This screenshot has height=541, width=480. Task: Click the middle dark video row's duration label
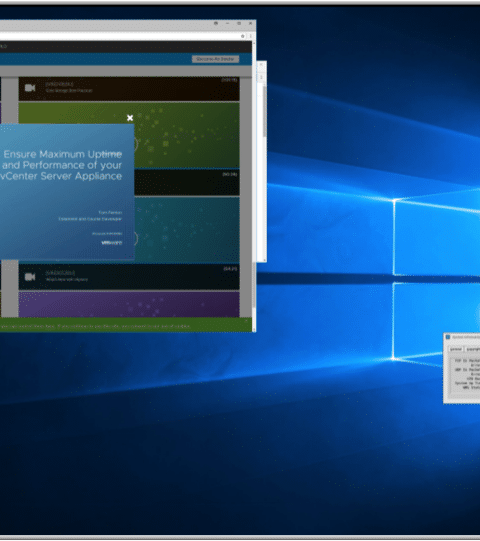(x=230, y=175)
